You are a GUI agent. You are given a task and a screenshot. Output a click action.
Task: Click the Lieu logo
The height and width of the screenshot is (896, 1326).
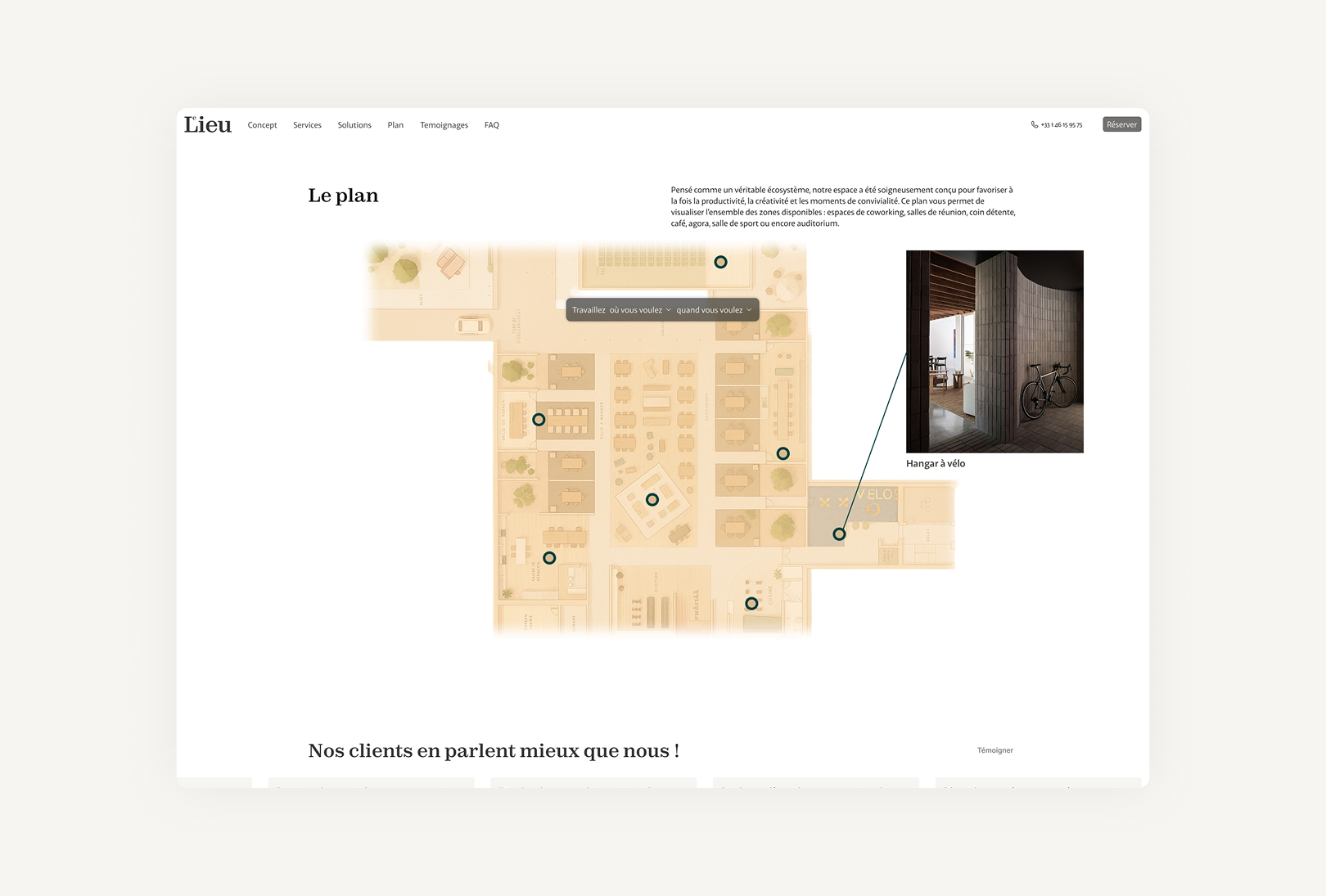[x=208, y=124]
